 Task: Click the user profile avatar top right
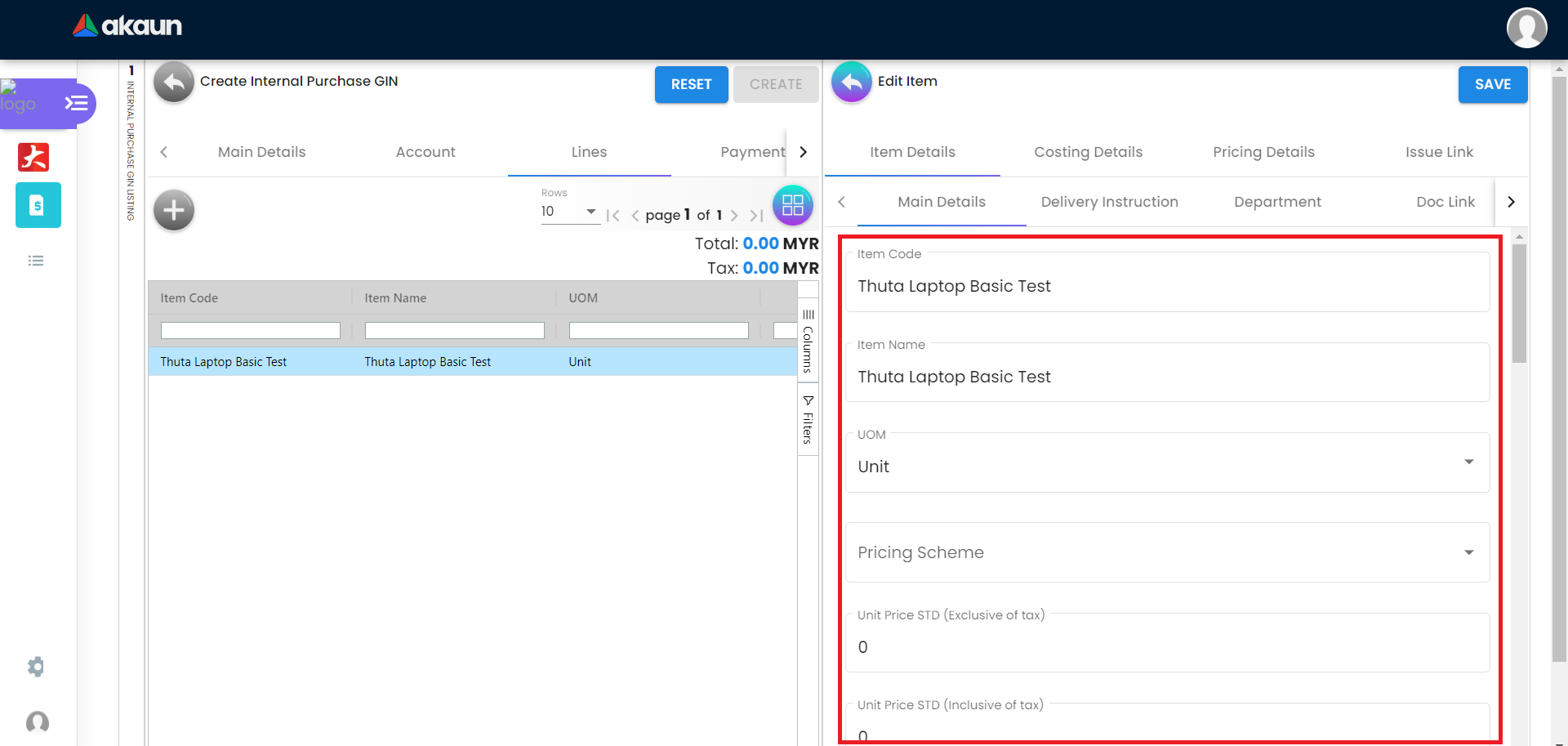point(1526,29)
